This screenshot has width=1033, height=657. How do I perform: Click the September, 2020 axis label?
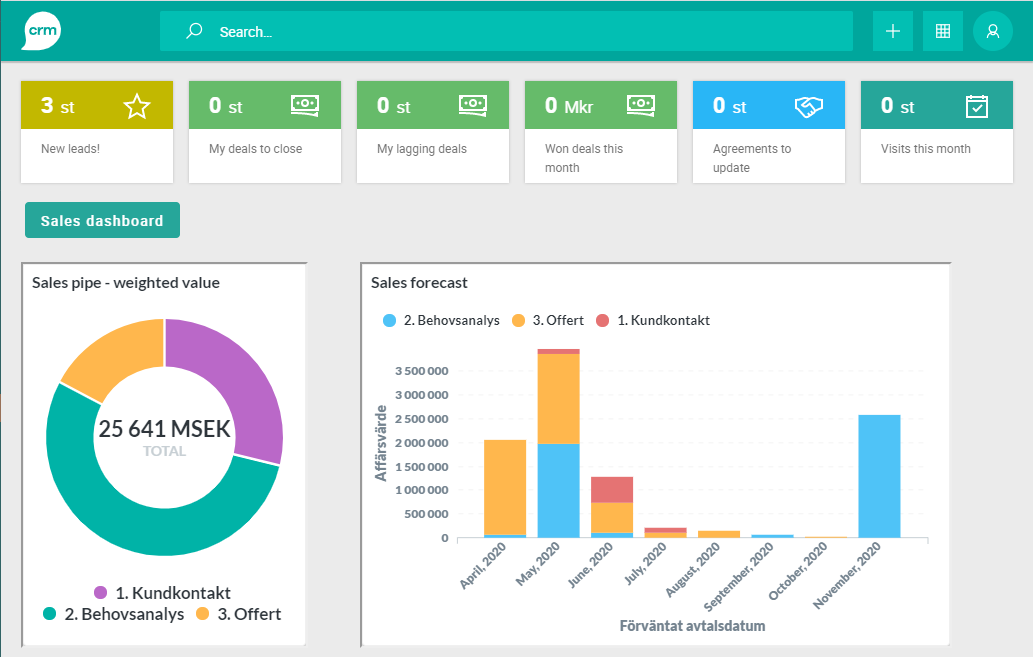point(739,578)
